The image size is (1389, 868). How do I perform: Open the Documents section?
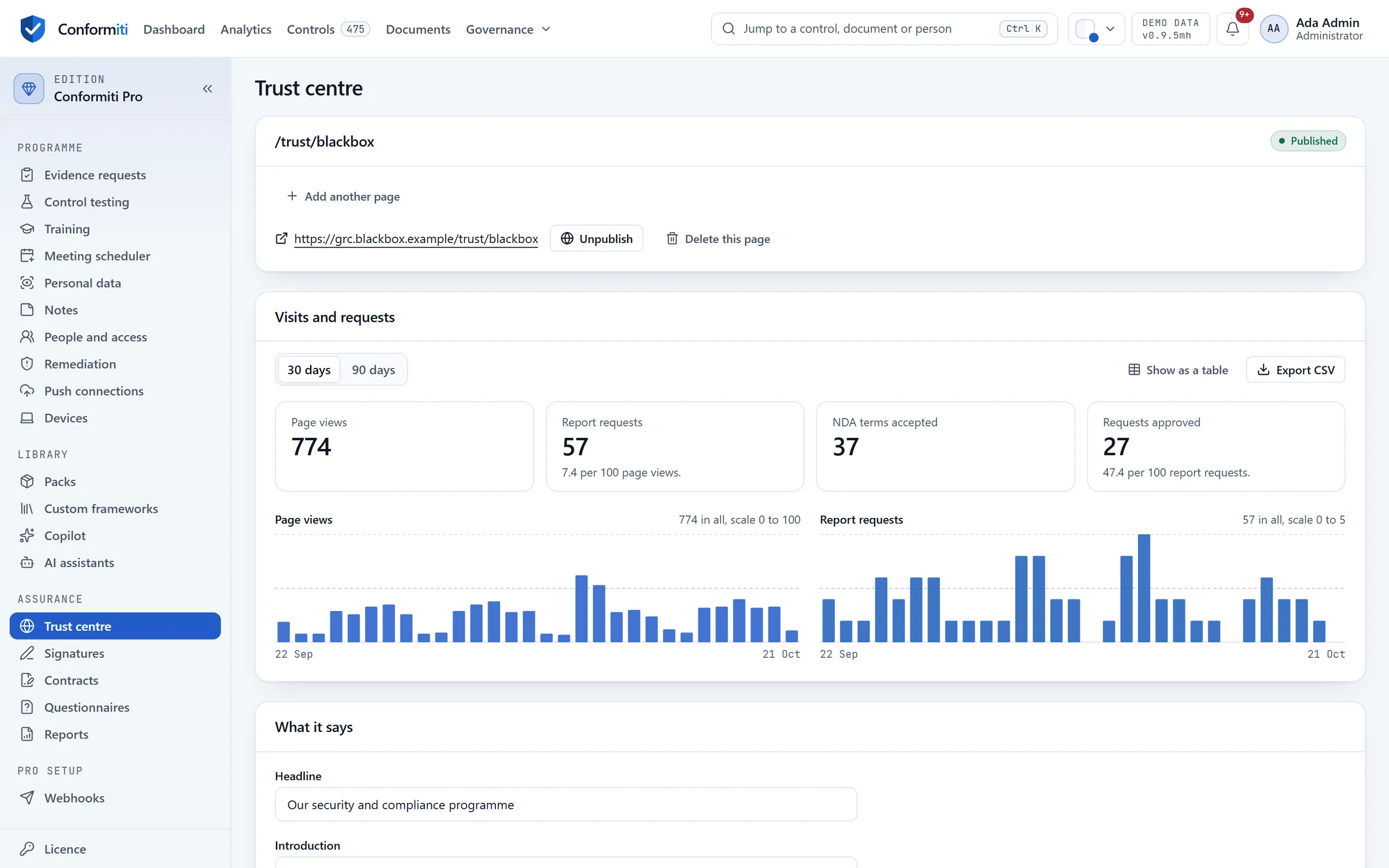(x=418, y=29)
